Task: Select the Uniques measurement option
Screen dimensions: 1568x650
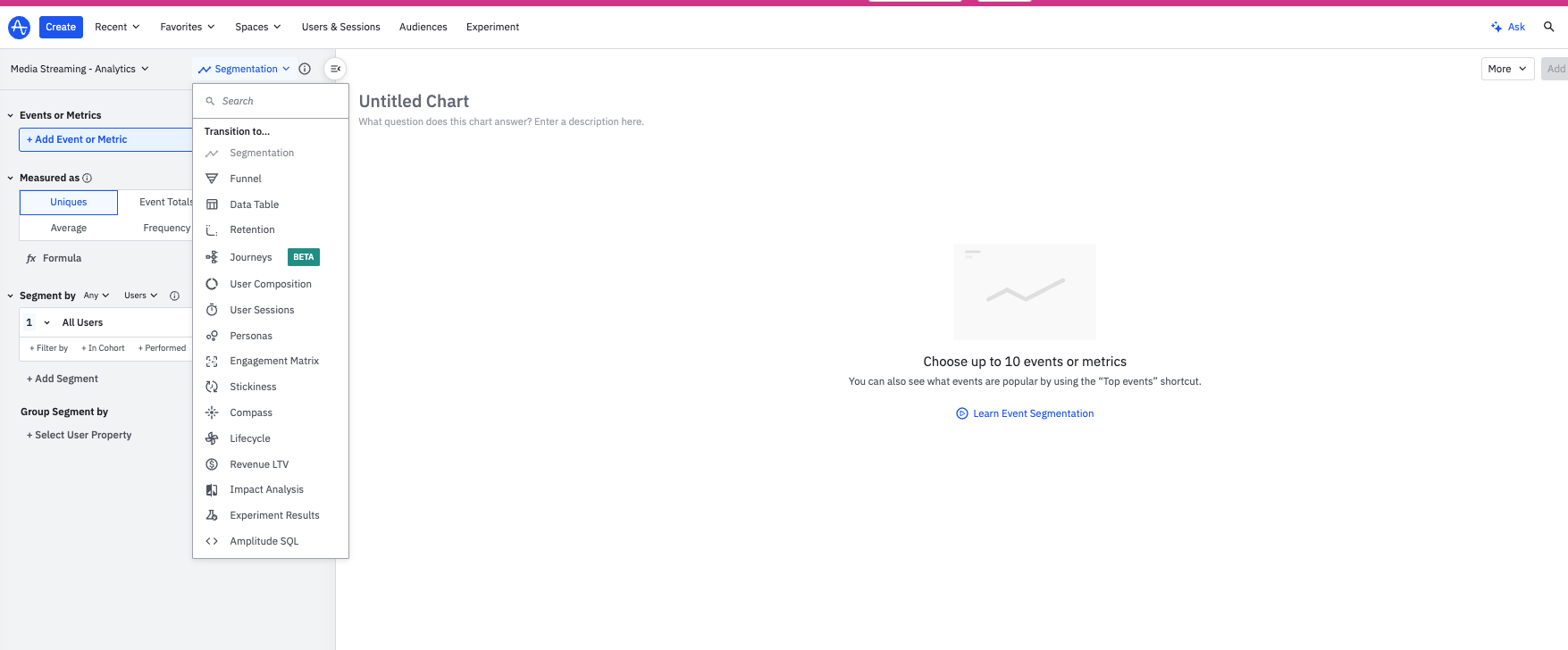Action: tap(69, 203)
